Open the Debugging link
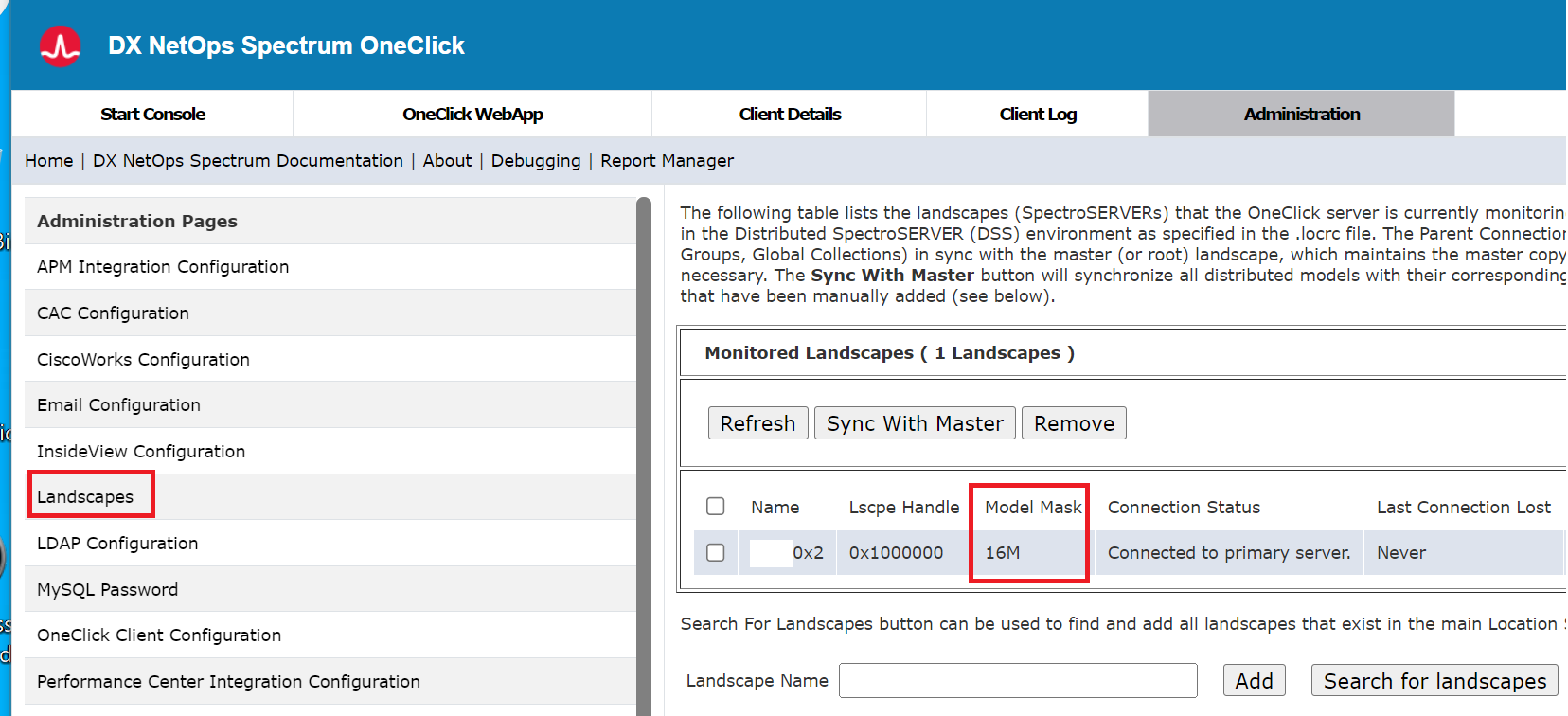 (x=536, y=161)
